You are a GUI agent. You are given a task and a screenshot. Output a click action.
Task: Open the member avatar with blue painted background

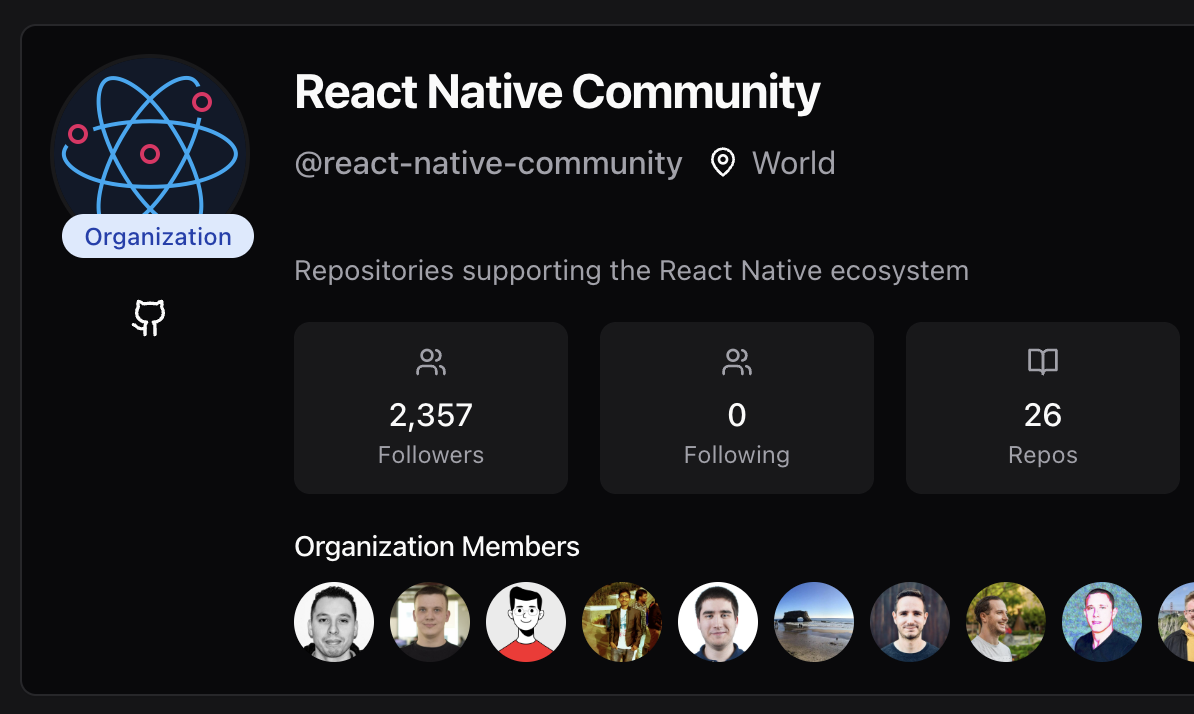[x=1102, y=622]
